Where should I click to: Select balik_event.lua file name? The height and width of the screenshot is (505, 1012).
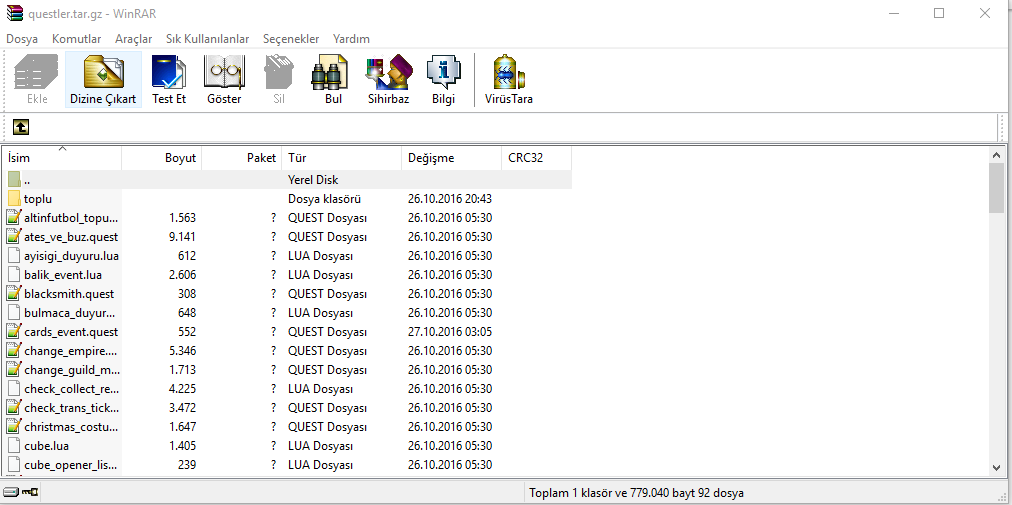[63, 275]
